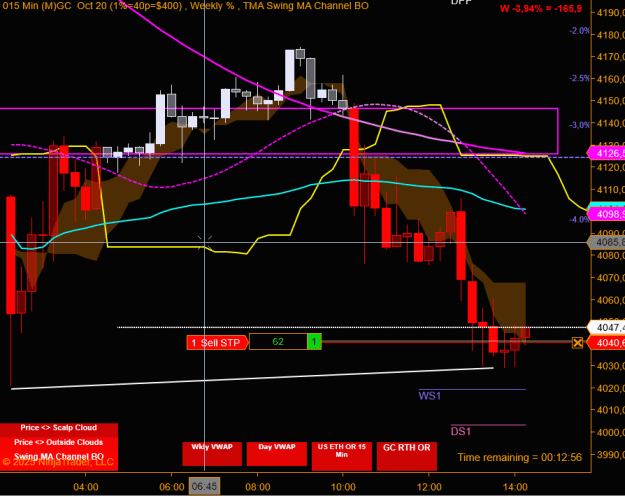
Task: Click the -3,0% weekly percent level label
Action: [x=579, y=125]
